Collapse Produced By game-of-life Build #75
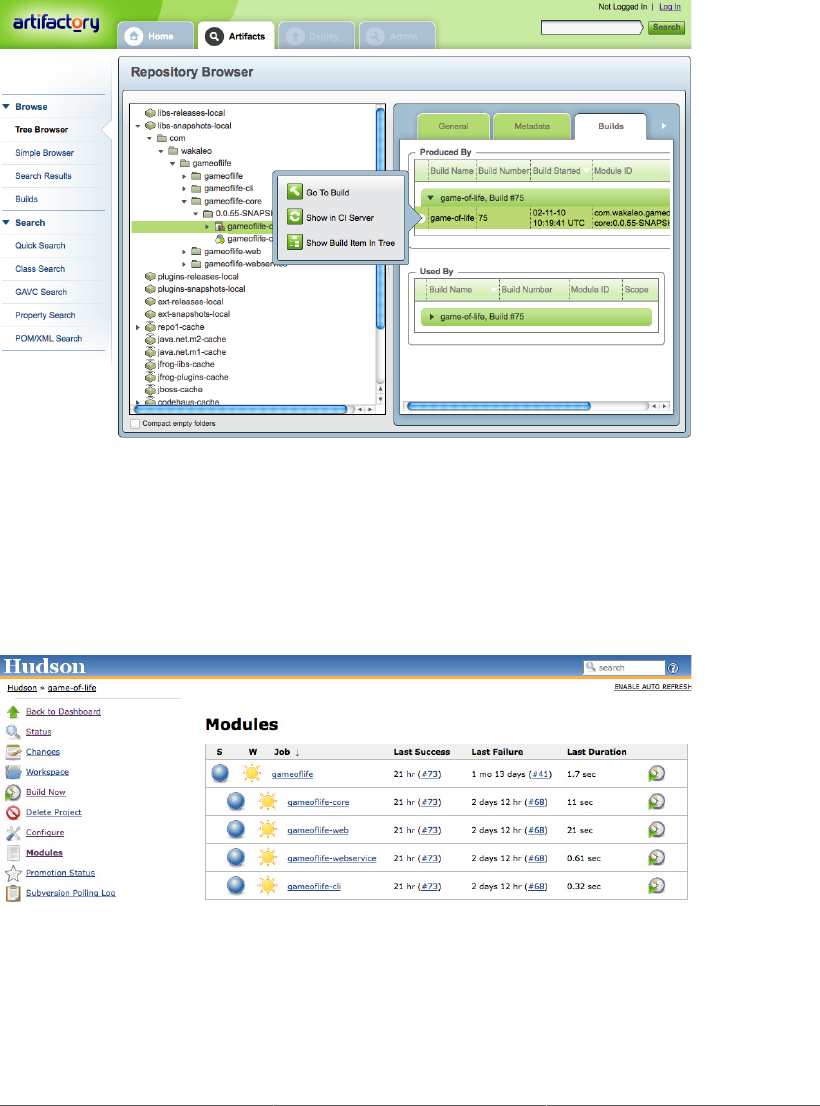 pyautogui.click(x=431, y=198)
